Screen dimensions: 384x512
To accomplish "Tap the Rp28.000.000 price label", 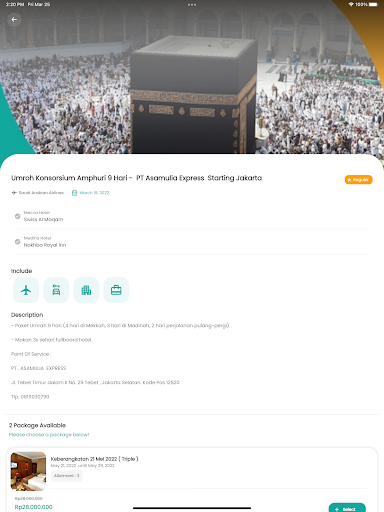I will click(x=33, y=507).
